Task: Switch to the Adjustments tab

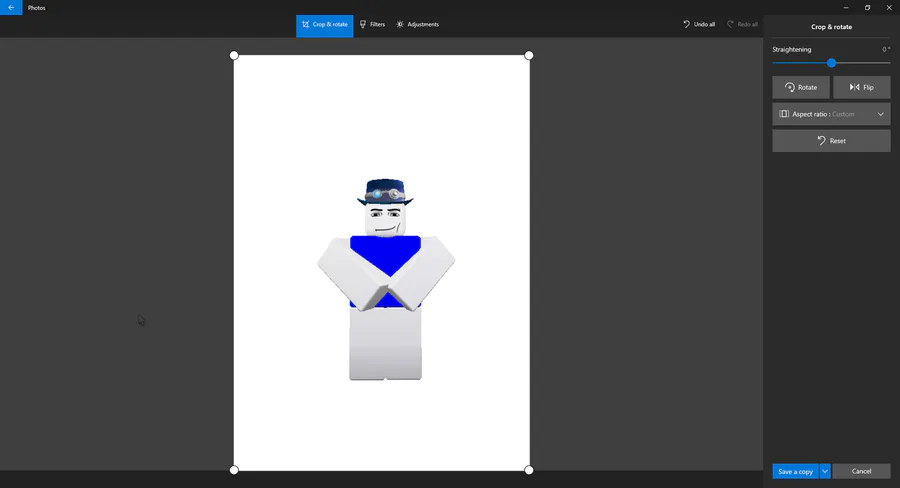Action: coord(417,25)
